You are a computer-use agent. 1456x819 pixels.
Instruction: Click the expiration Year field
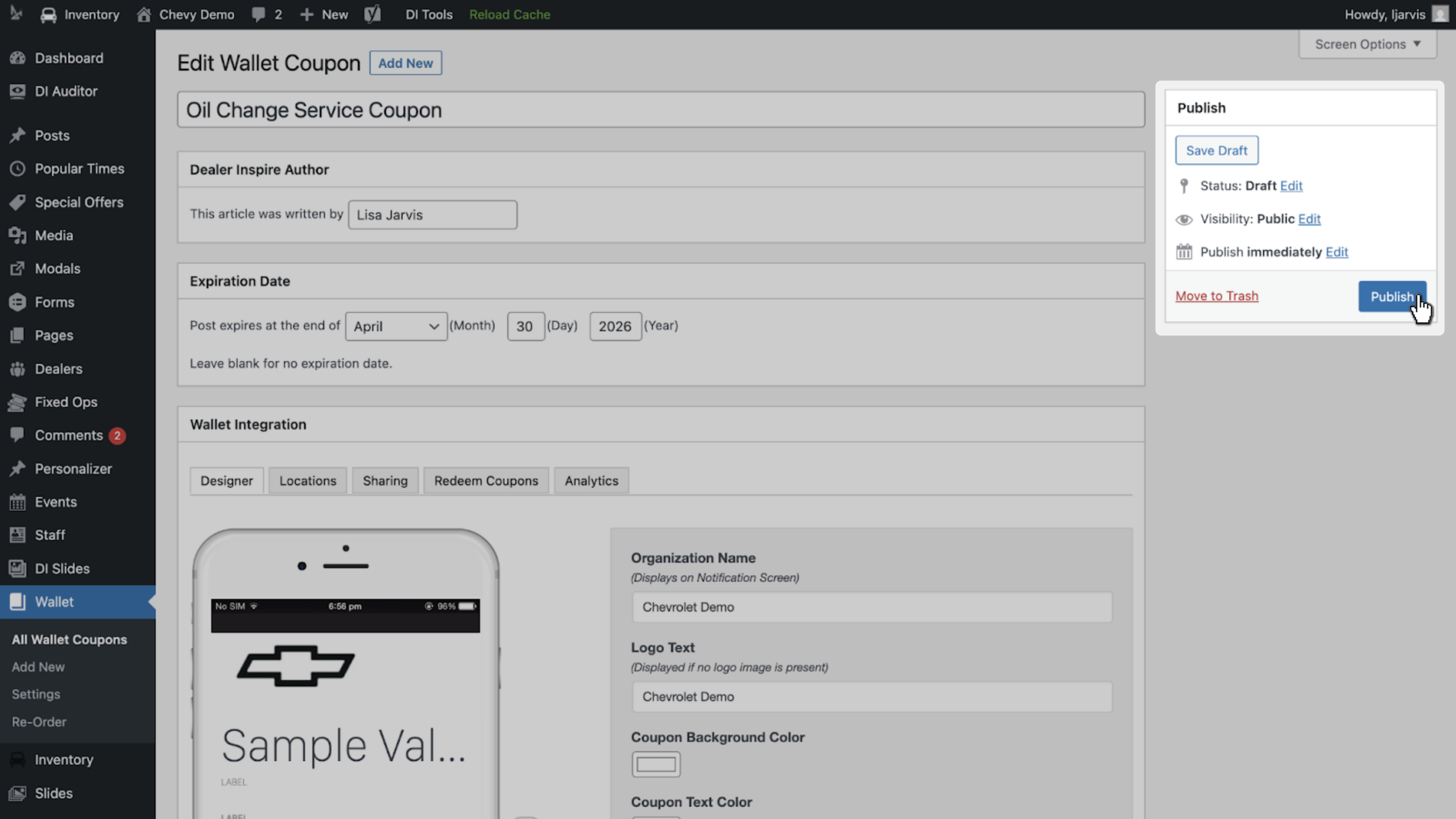615,326
